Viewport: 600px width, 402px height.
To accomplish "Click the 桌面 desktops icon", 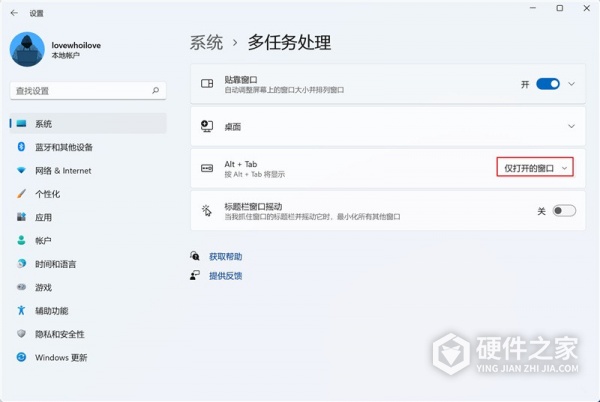I will 207,126.
